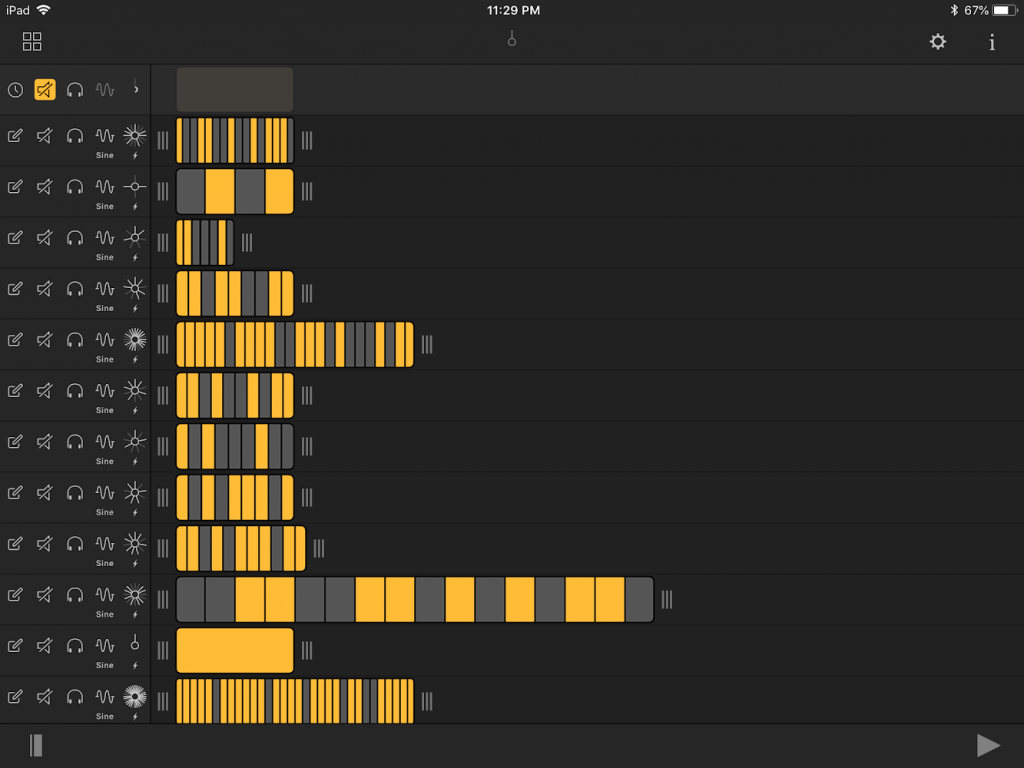
Task: Tap the 11:29 PM clock
Action: pyautogui.click(x=513, y=10)
